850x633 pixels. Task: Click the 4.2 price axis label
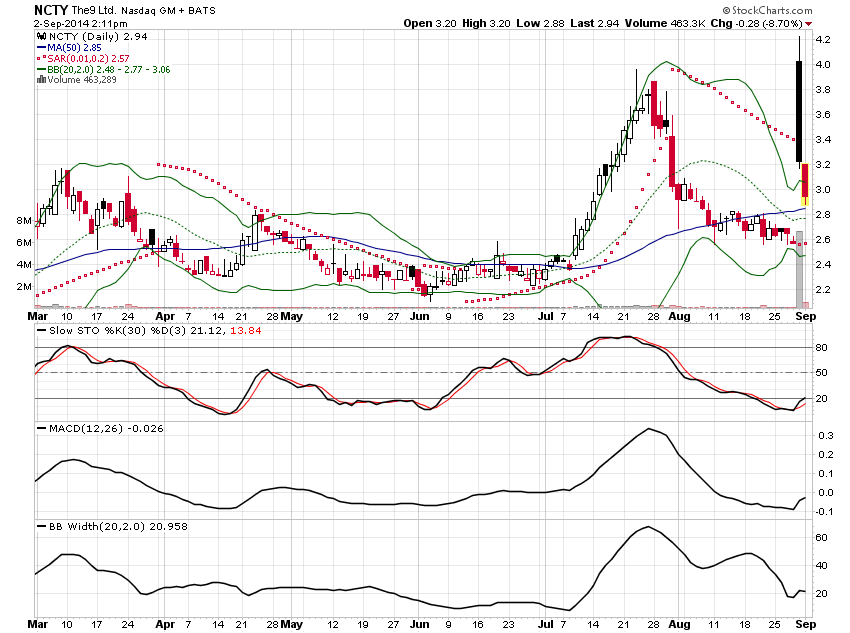(822, 40)
